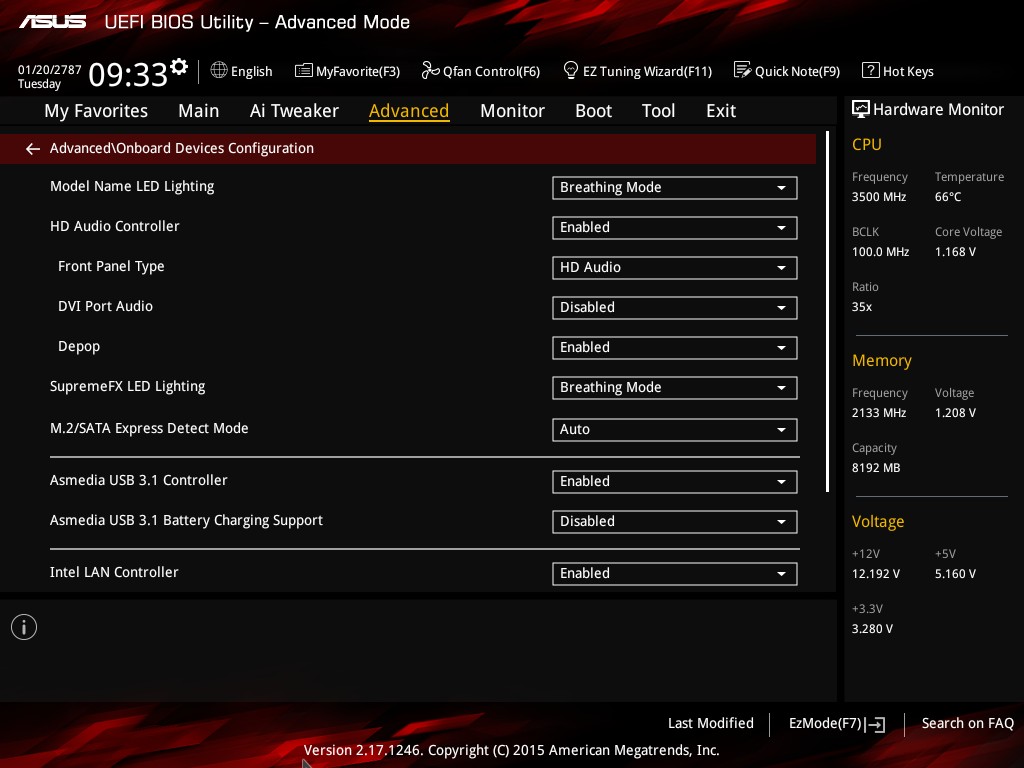The height and width of the screenshot is (768, 1024).
Task: Click memory capacity value 8192 MB
Action: coord(876,468)
